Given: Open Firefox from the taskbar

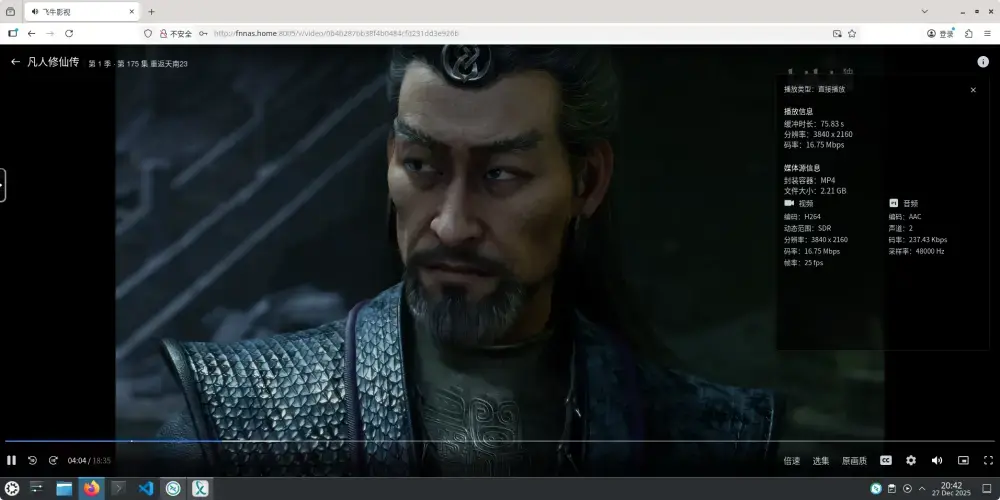Looking at the screenshot, I should (x=92, y=488).
